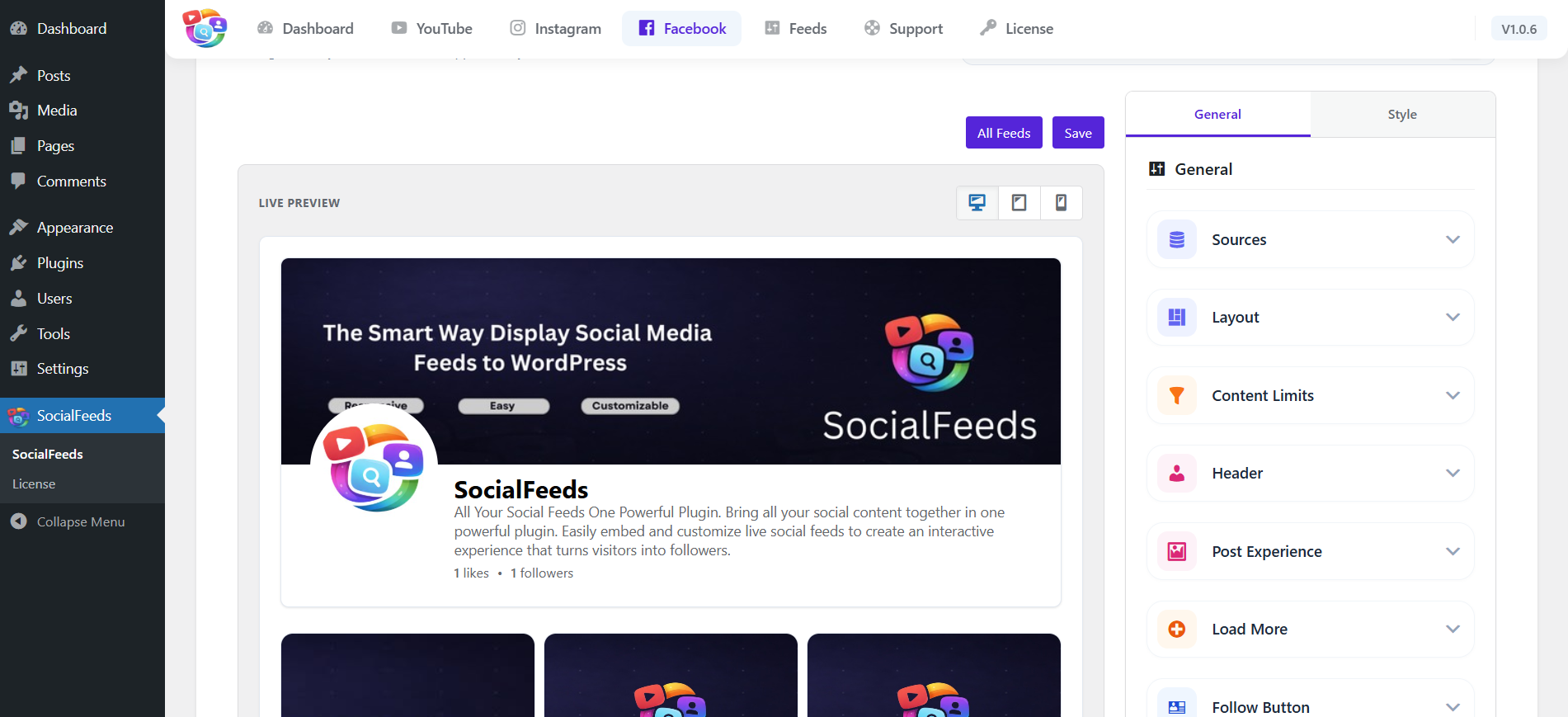The width and height of the screenshot is (1568, 717).
Task: Expand the Layout section chevron
Action: pyautogui.click(x=1453, y=317)
